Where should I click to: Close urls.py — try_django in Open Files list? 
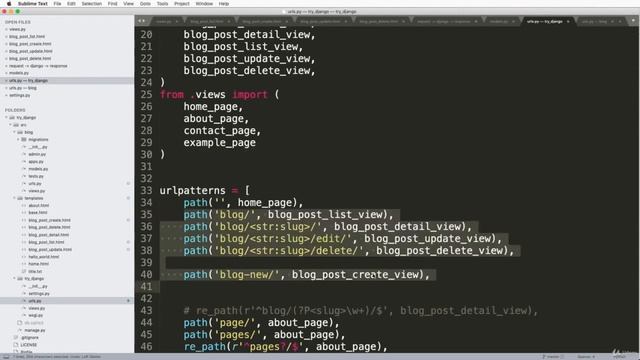pyautogui.click(x=6, y=80)
